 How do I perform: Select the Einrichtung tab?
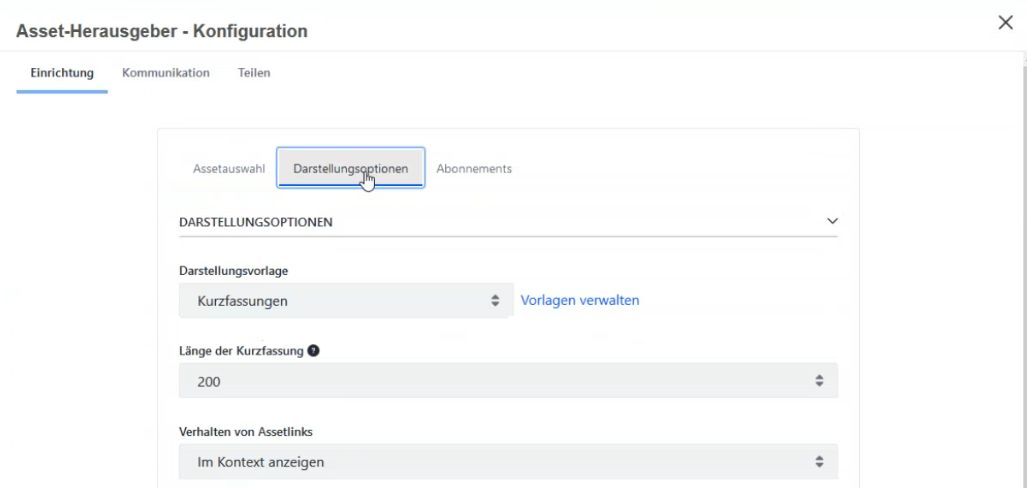click(x=62, y=73)
